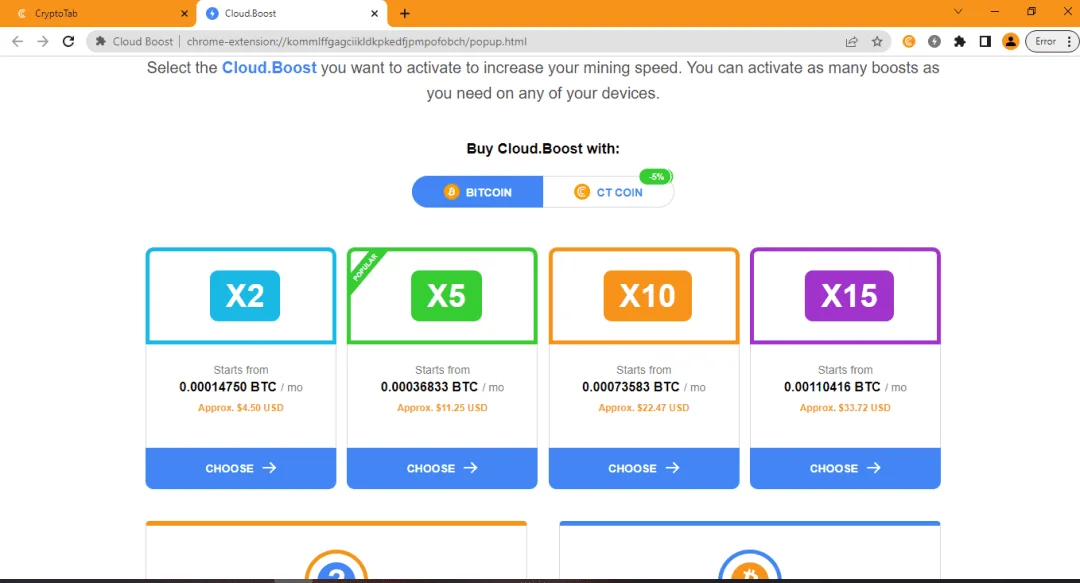Viewport: 1080px width, 583px height.
Task: Select CT COIN as payment method
Action: [608, 192]
